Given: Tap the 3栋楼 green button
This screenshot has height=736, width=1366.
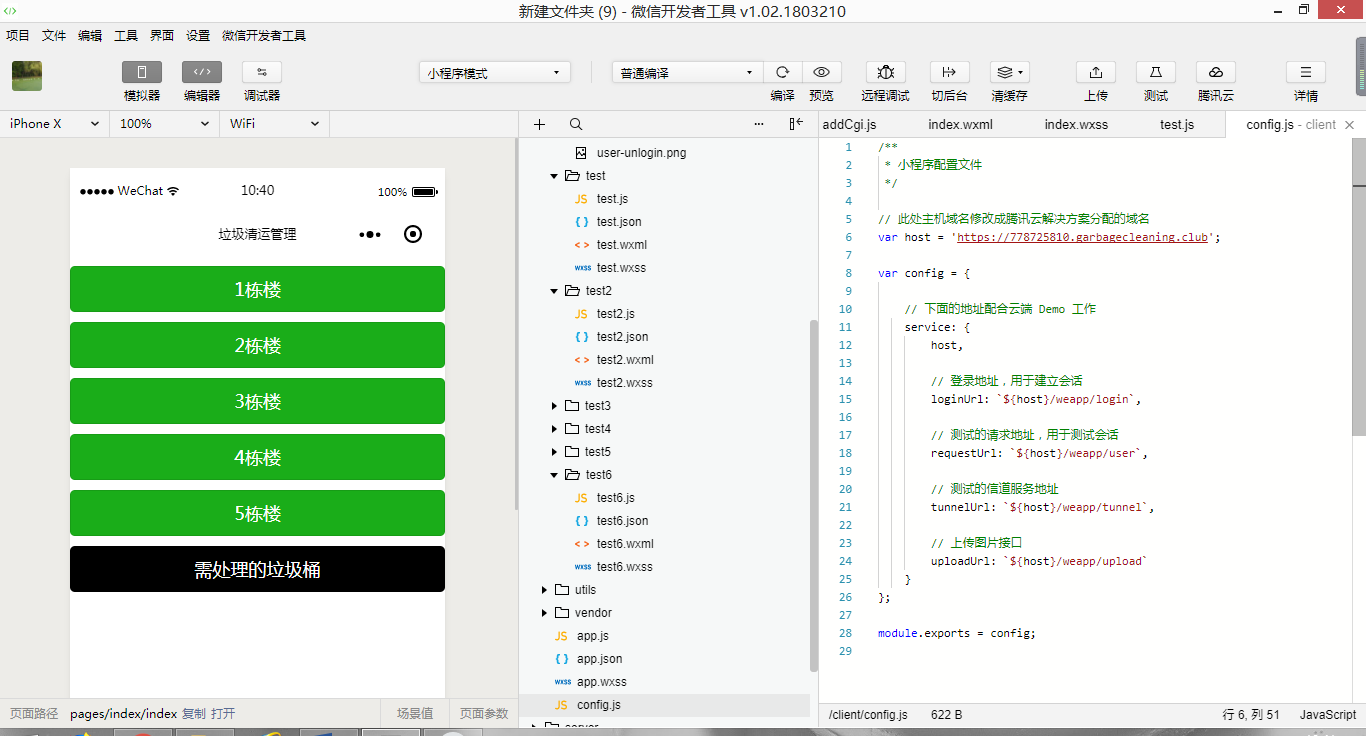Looking at the screenshot, I should (257, 402).
